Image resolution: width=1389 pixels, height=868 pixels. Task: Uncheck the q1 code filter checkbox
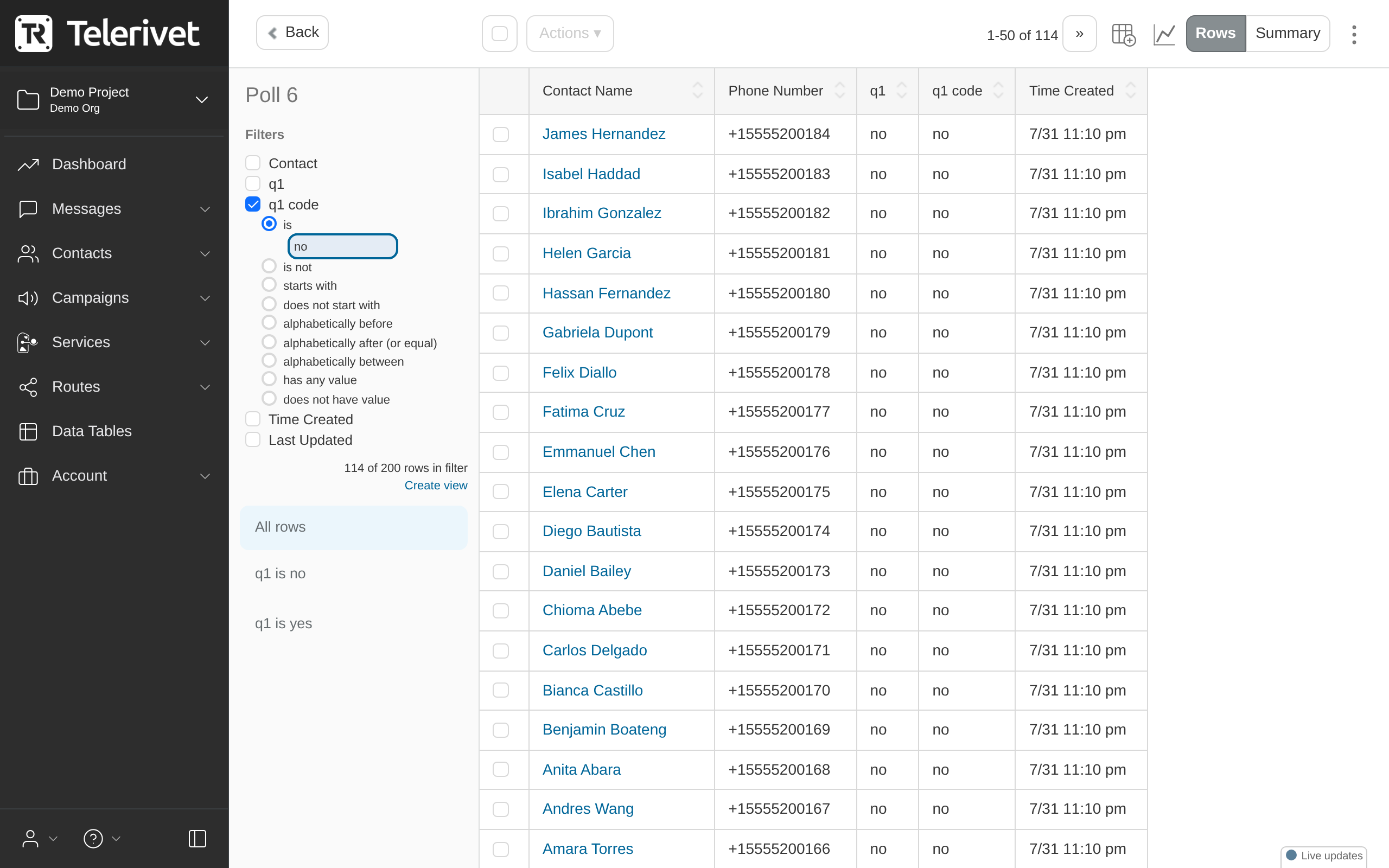click(x=252, y=205)
